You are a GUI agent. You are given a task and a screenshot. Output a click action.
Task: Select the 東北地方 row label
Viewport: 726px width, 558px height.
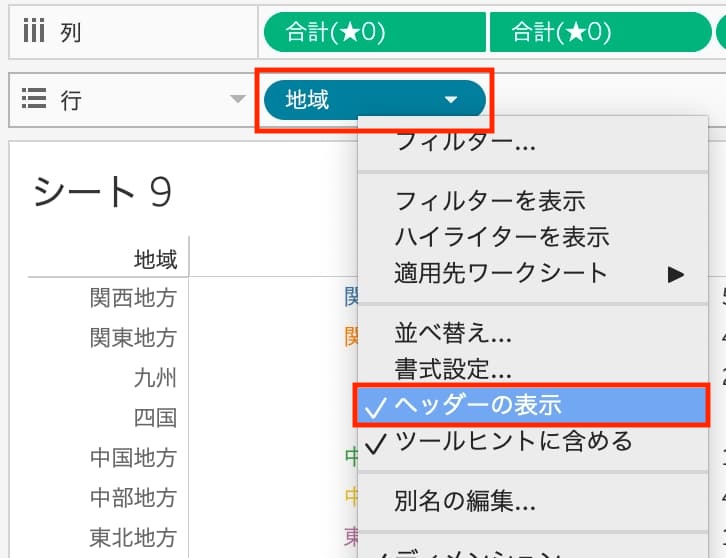tap(133, 537)
